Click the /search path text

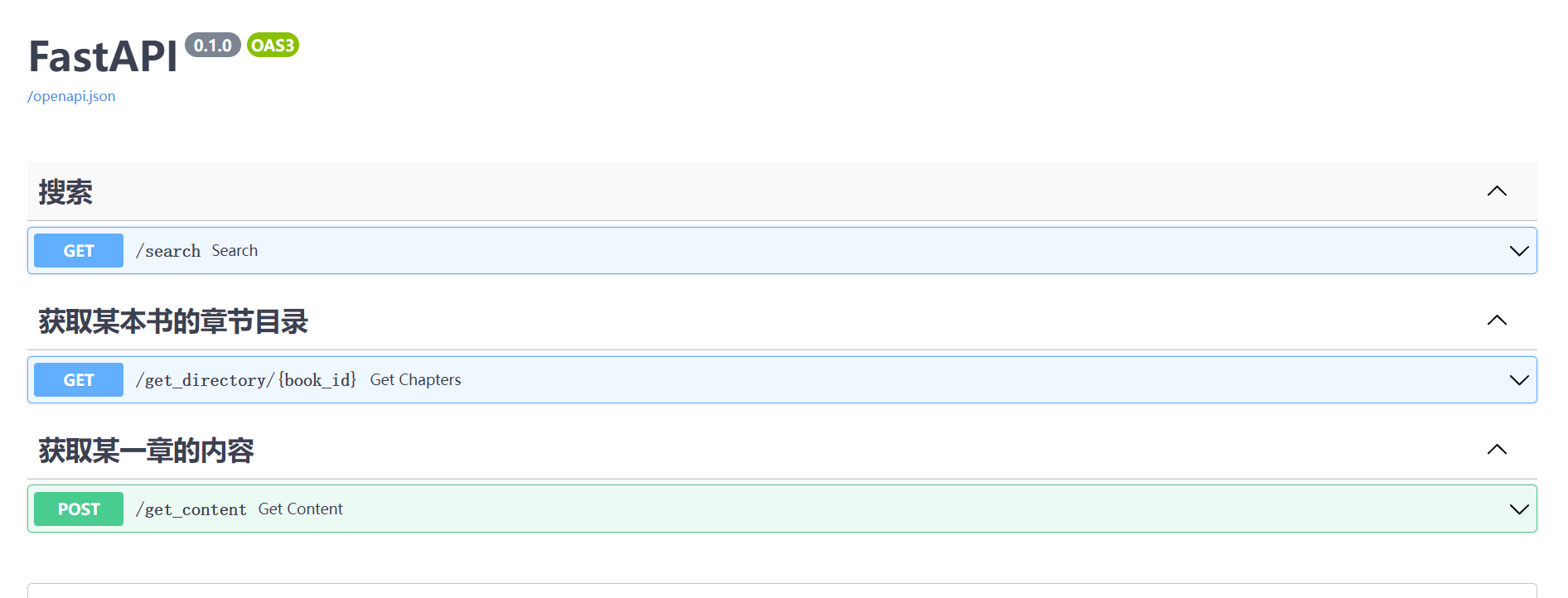(x=168, y=251)
